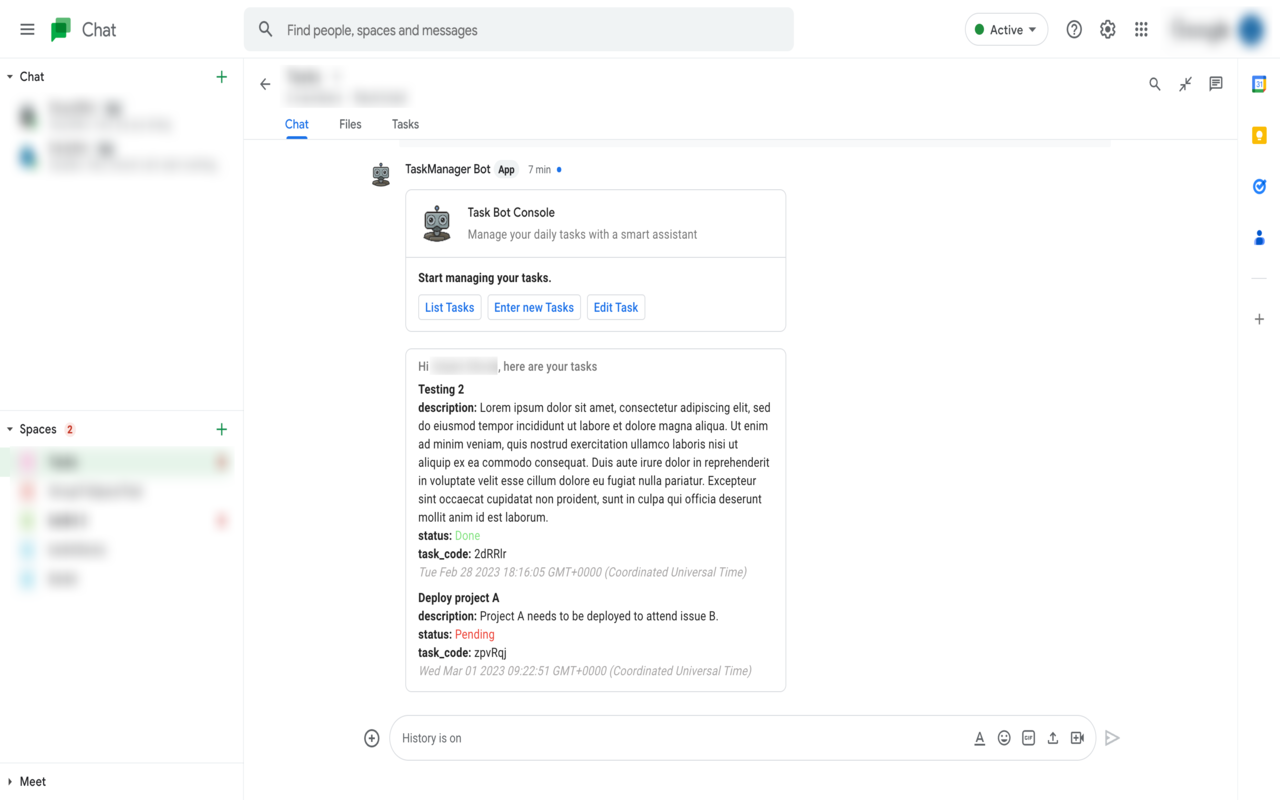Switch to the Tasks tab
The image size is (1280, 800).
(404, 124)
